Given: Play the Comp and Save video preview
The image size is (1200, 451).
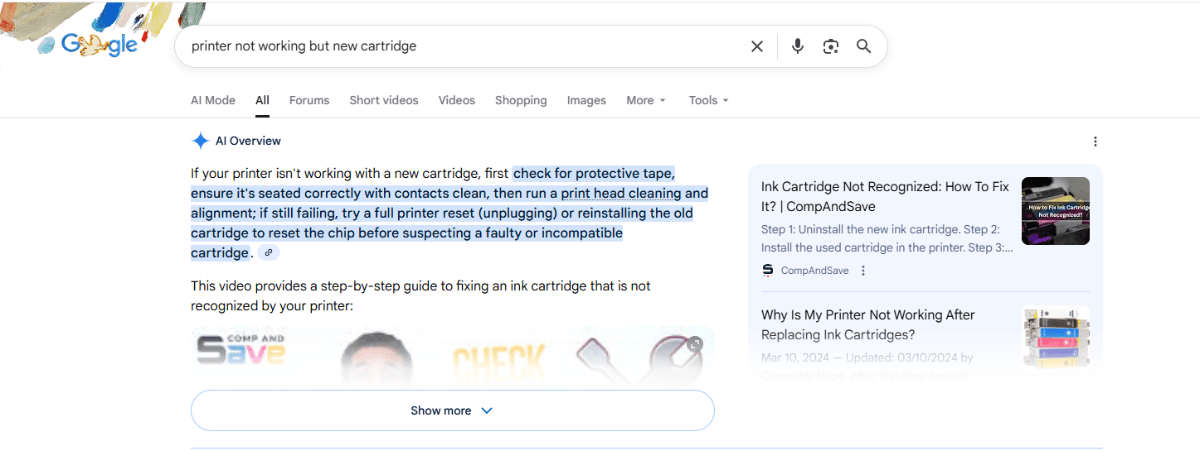Looking at the screenshot, I should pyautogui.click(x=452, y=356).
